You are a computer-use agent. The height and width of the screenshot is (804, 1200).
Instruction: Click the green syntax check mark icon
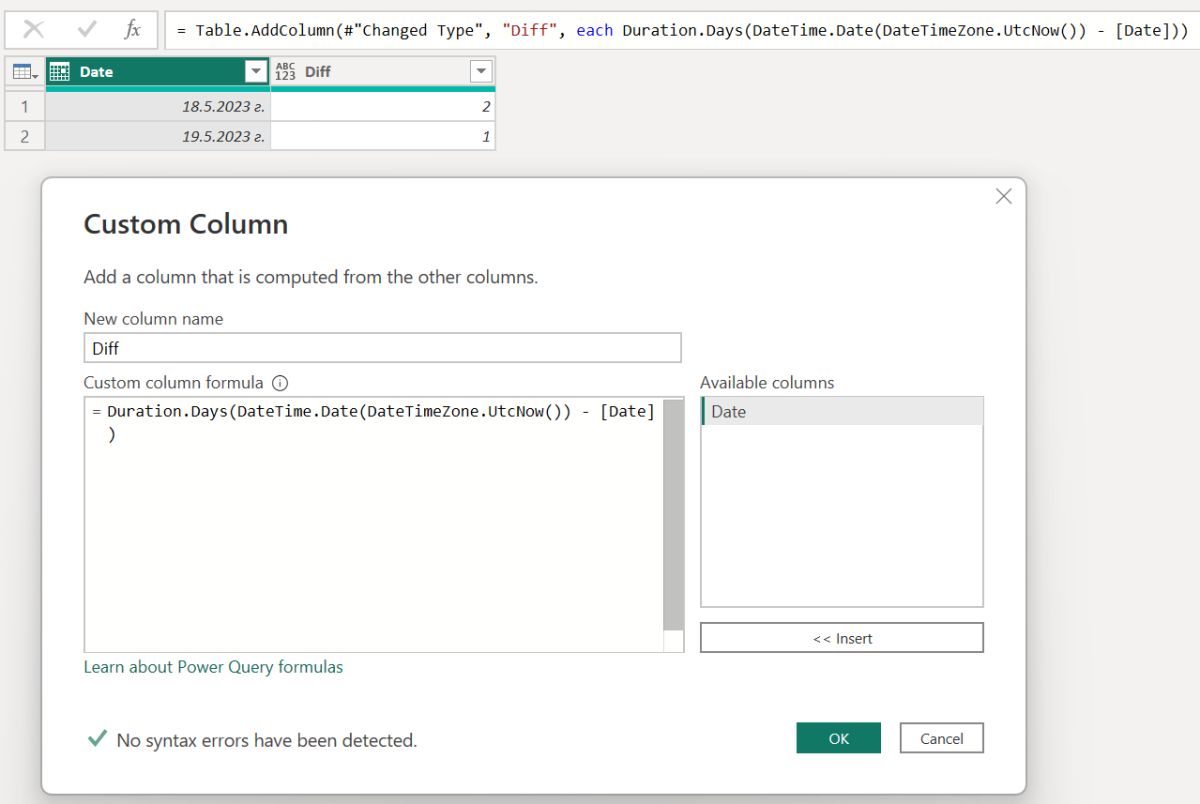(x=97, y=739)
